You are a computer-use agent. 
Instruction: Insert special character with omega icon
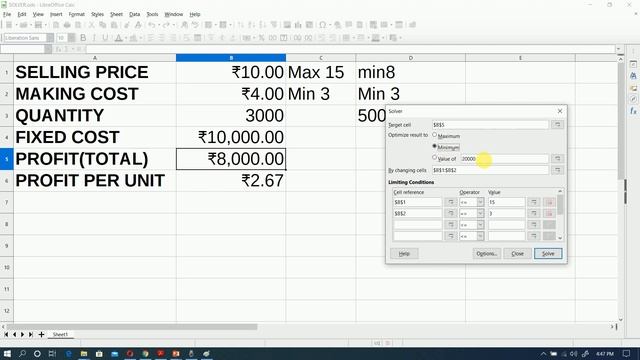322,25
